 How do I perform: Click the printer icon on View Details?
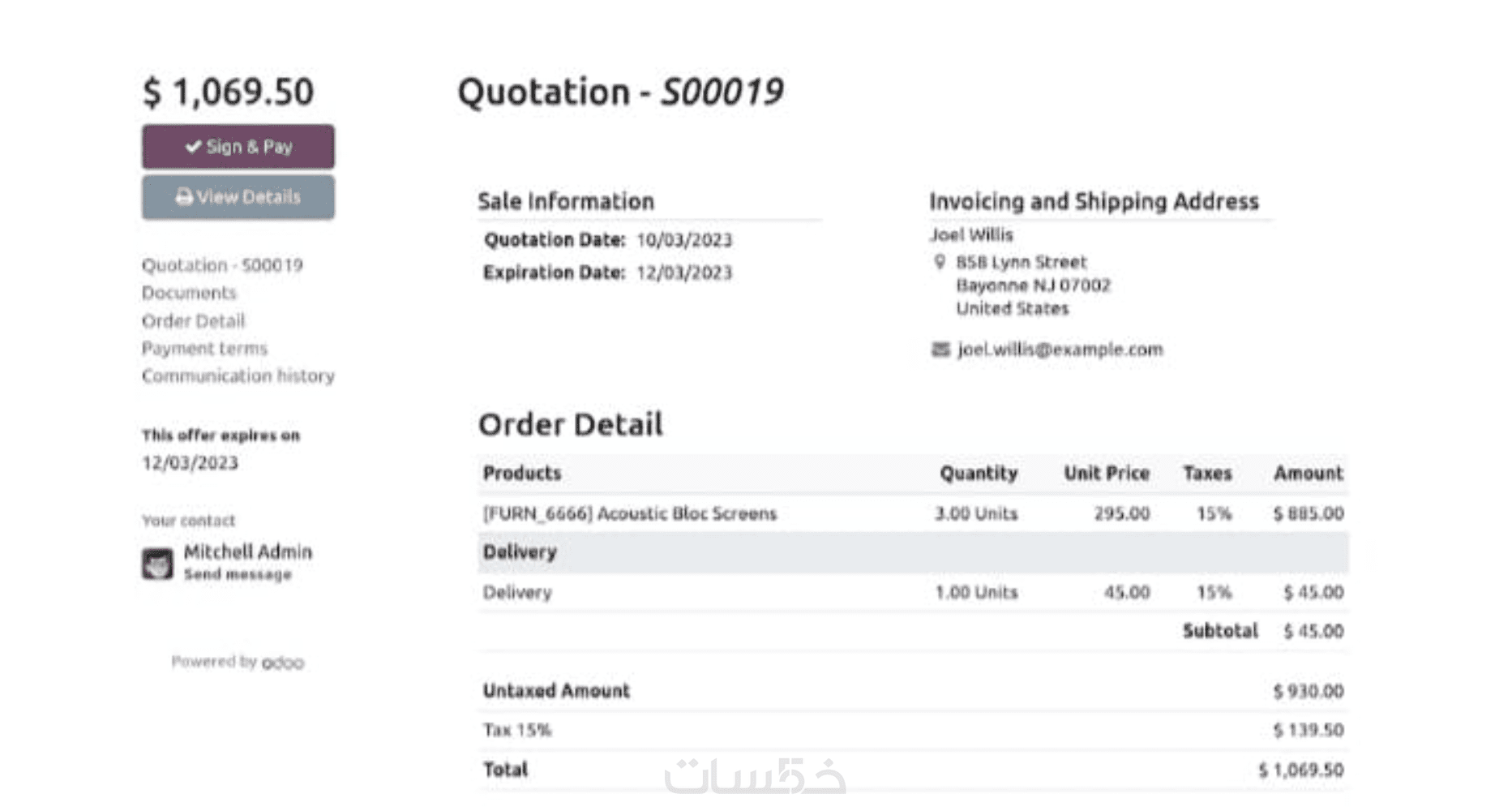tap(184, 197)
